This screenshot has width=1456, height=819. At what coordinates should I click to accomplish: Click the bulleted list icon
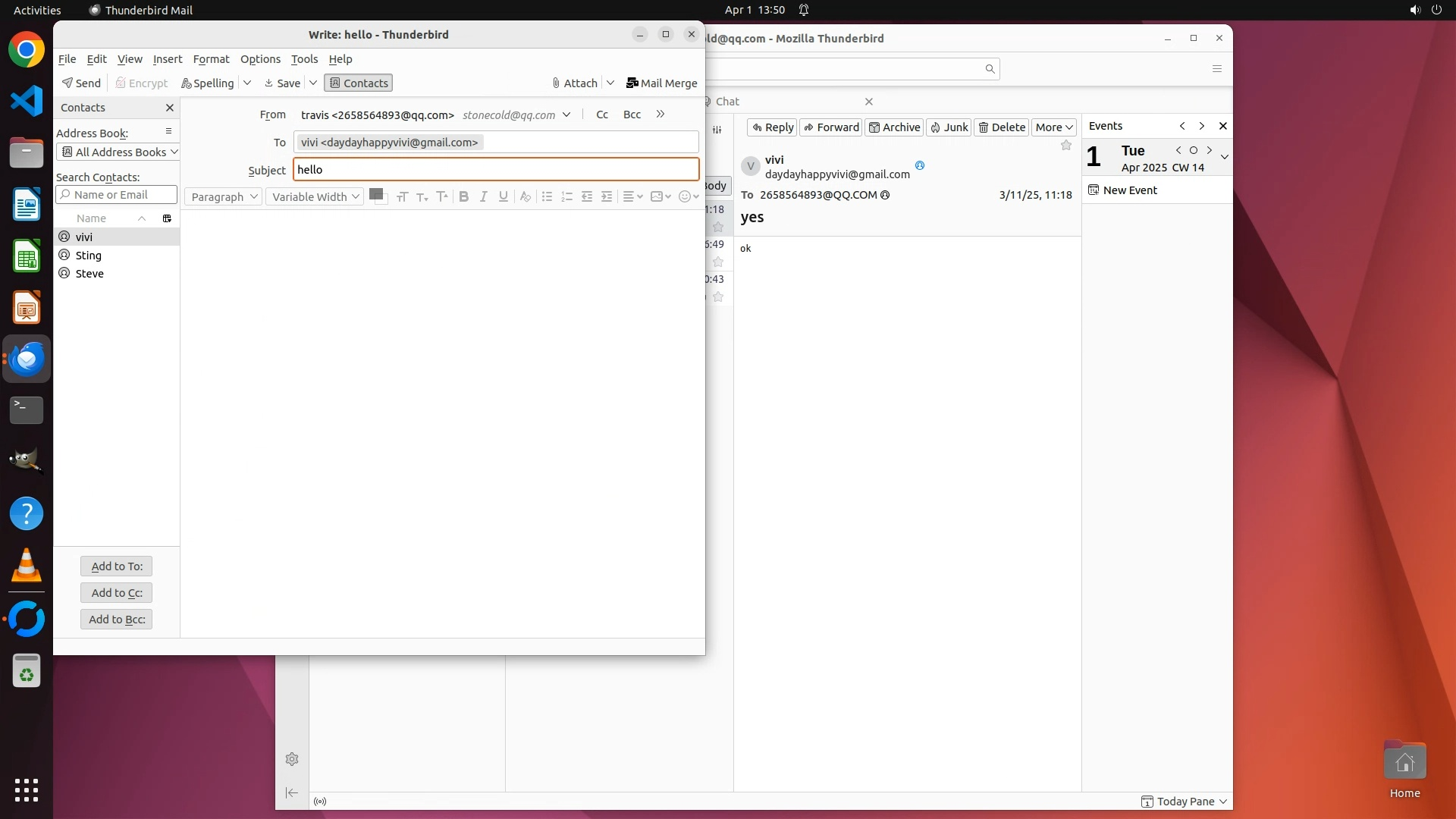(547, 196)
